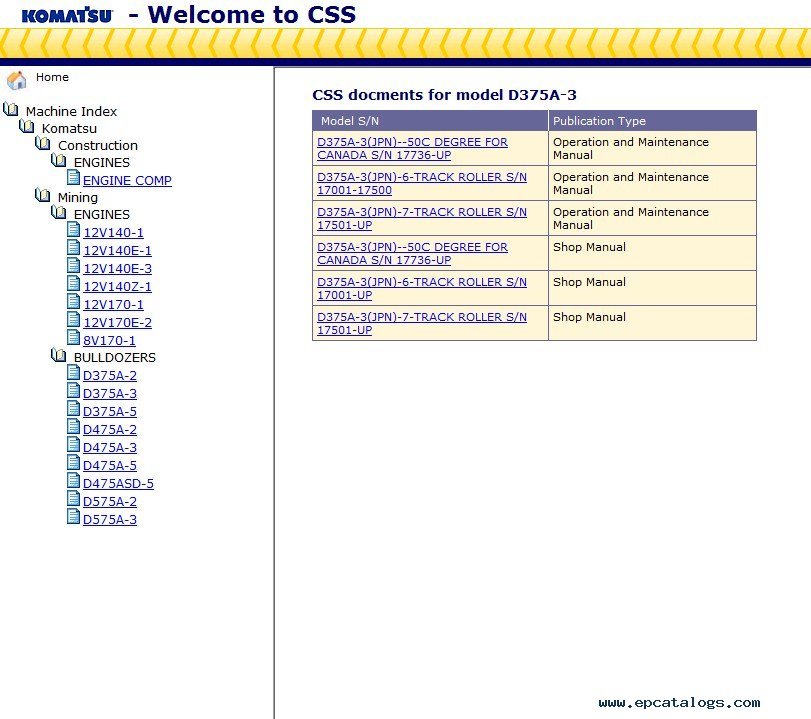Open the ENGINE COMP link

pos(127,181)
